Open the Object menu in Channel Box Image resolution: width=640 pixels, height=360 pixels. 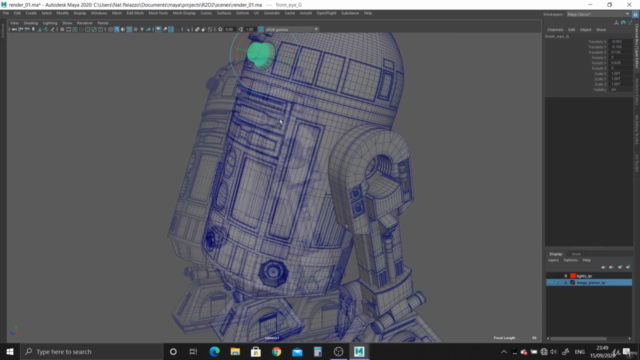coord(585,30)
